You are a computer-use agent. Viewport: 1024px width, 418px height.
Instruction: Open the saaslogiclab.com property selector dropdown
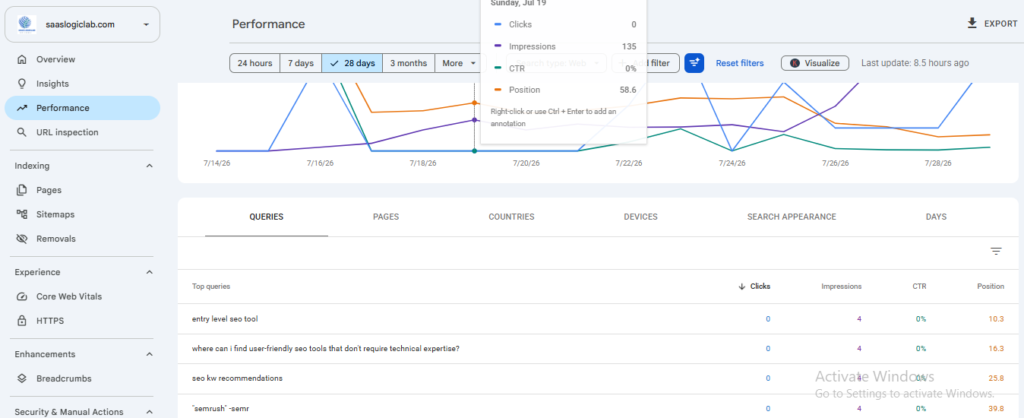click(82, 25)
